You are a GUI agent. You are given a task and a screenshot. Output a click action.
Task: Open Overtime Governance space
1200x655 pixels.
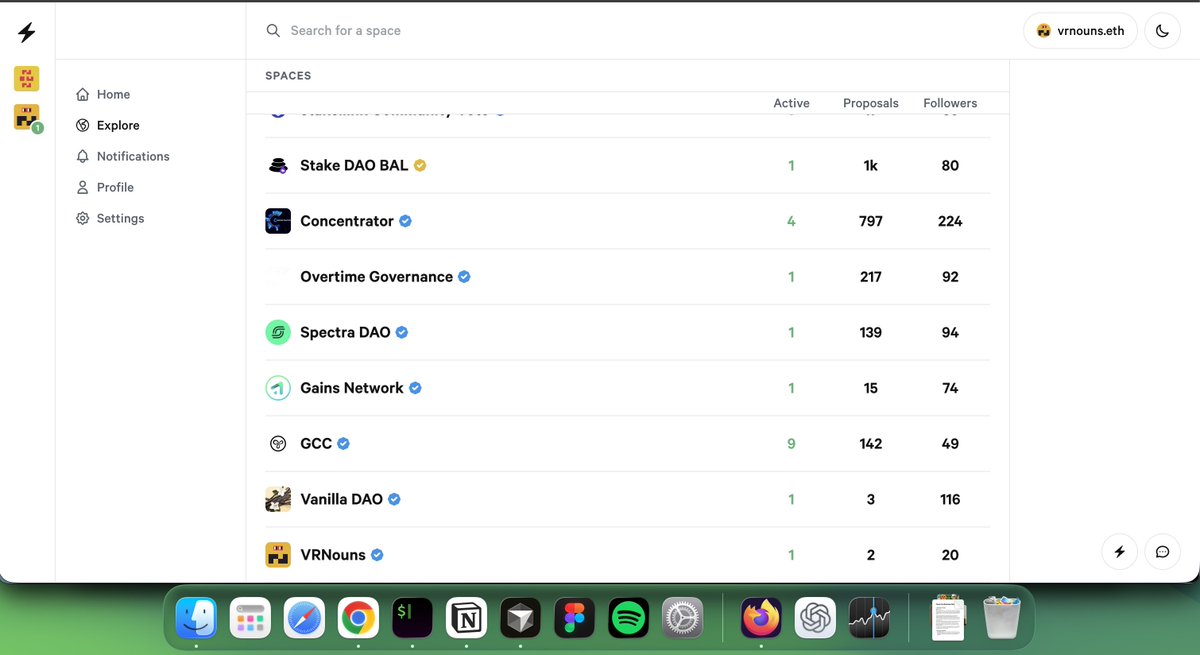tap(375, 276)
